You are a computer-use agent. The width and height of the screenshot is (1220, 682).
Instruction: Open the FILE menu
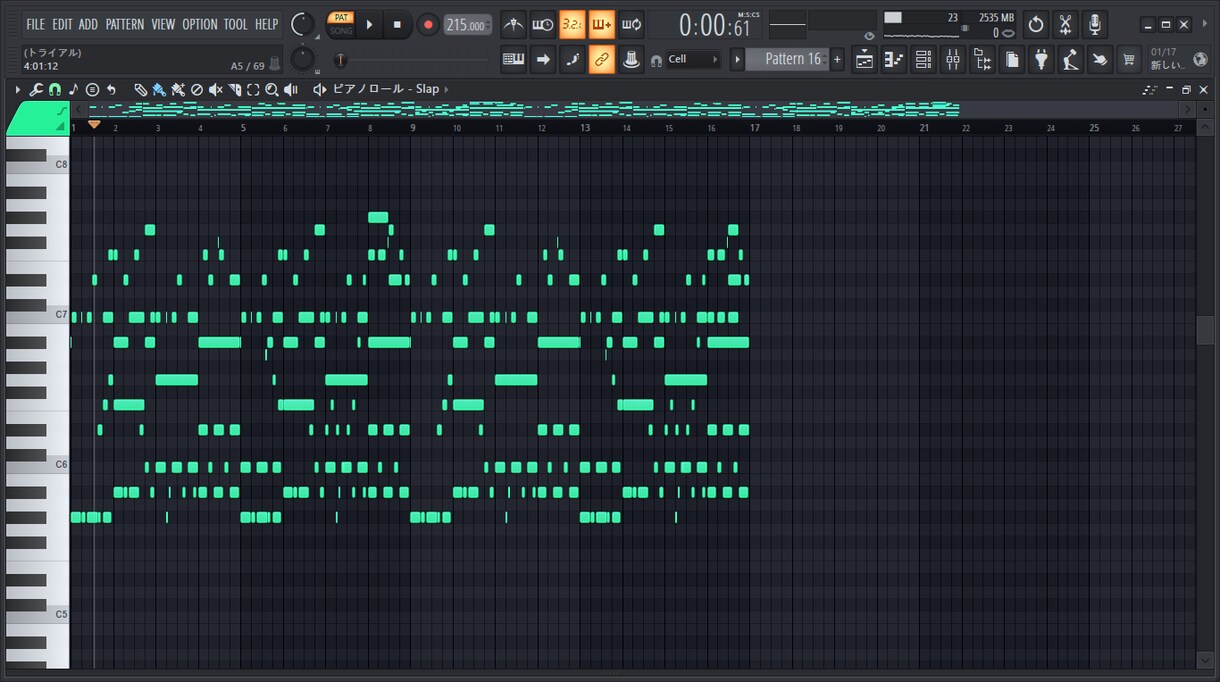click(35, 24)
